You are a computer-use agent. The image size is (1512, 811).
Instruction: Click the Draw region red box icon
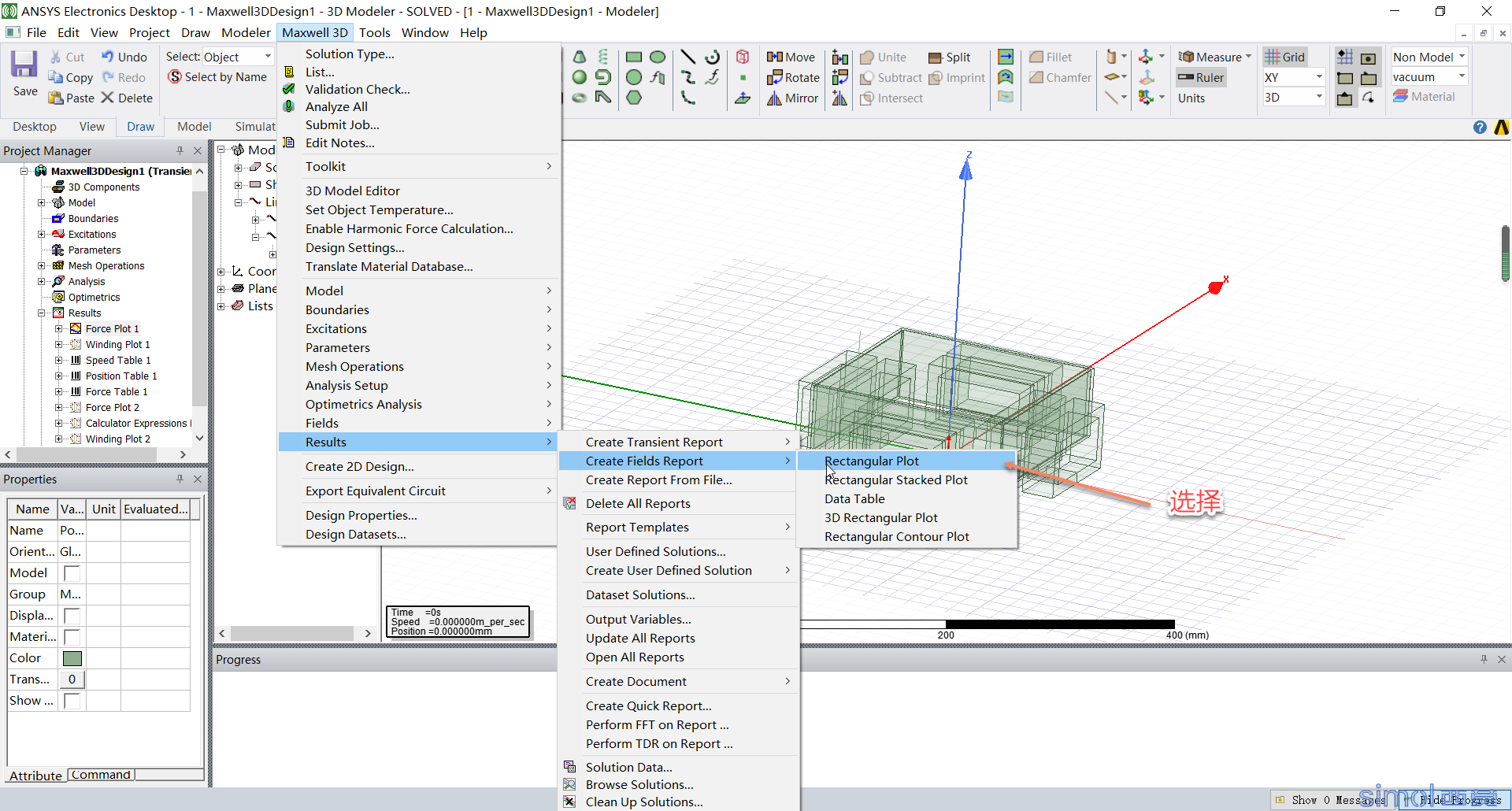(x=743, y=57)
